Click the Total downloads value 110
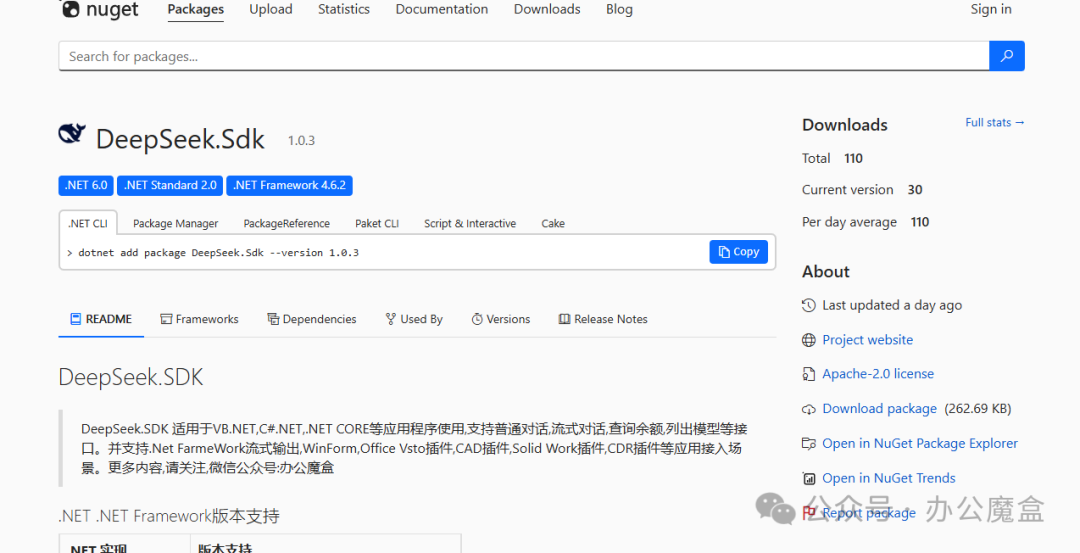The image size is (1080, 553). click(853, 158)
